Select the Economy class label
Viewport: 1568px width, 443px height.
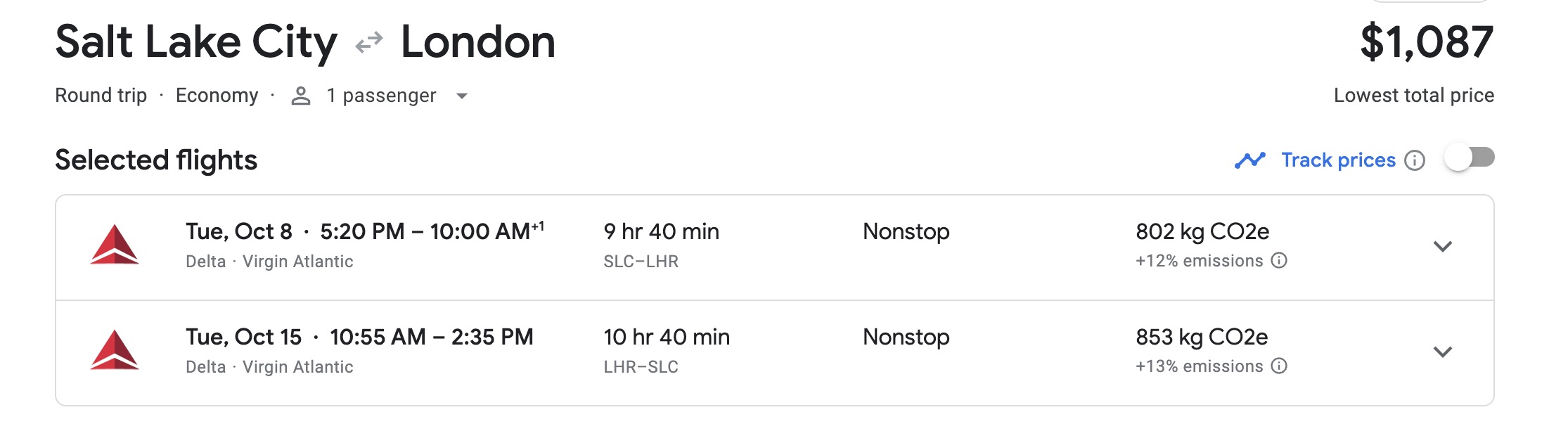pyautogui.click(x=217, y=96)
